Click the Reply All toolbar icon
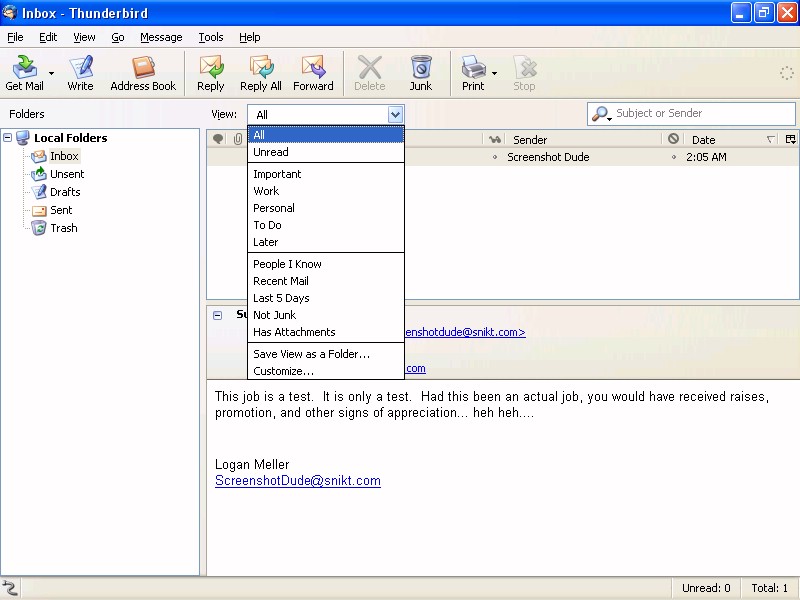800x600 pixels. tap(261, 73)
